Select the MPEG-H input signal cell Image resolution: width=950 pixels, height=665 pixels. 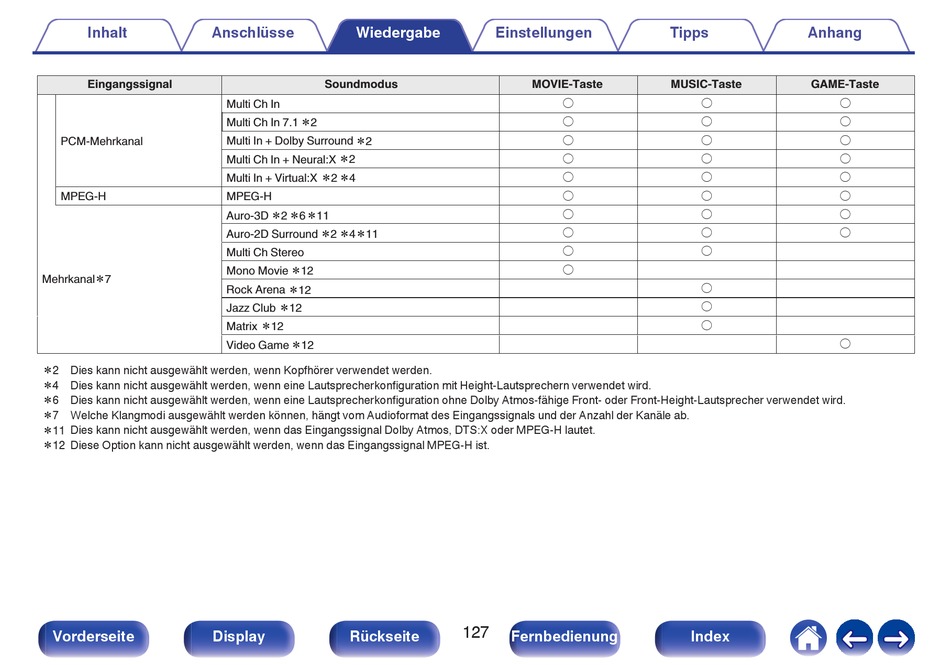point(138,196)
